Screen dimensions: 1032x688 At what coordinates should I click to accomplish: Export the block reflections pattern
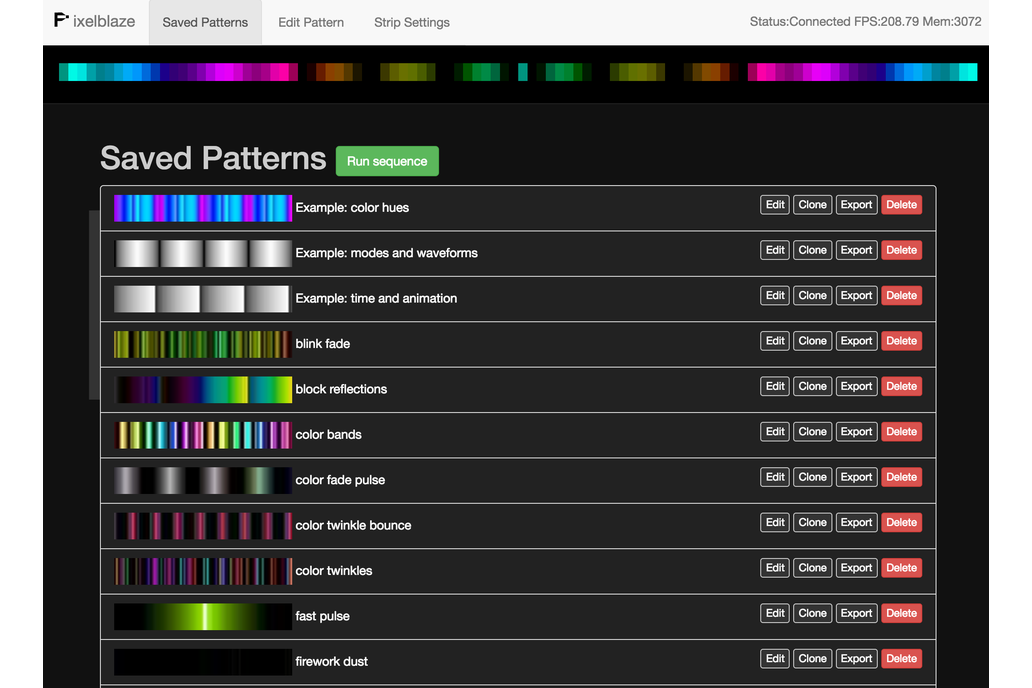856,386
